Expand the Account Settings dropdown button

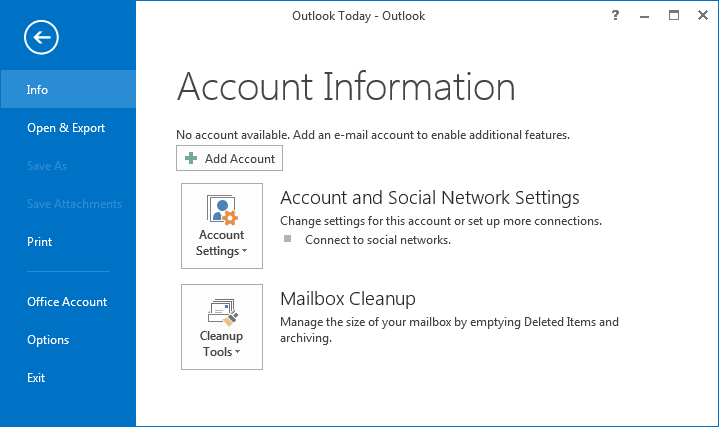coord(222,226)
